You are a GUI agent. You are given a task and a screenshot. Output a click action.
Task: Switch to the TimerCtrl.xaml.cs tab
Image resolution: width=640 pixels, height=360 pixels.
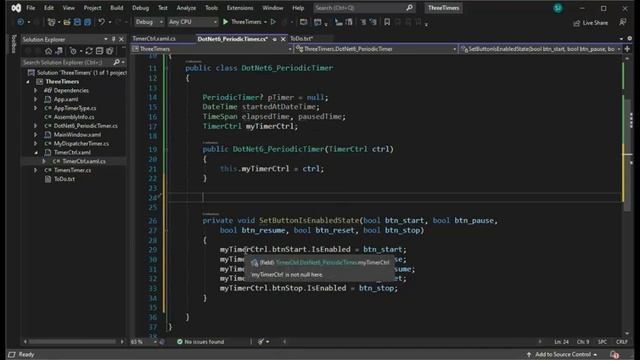pyautogui.click(x=154, y=39)
